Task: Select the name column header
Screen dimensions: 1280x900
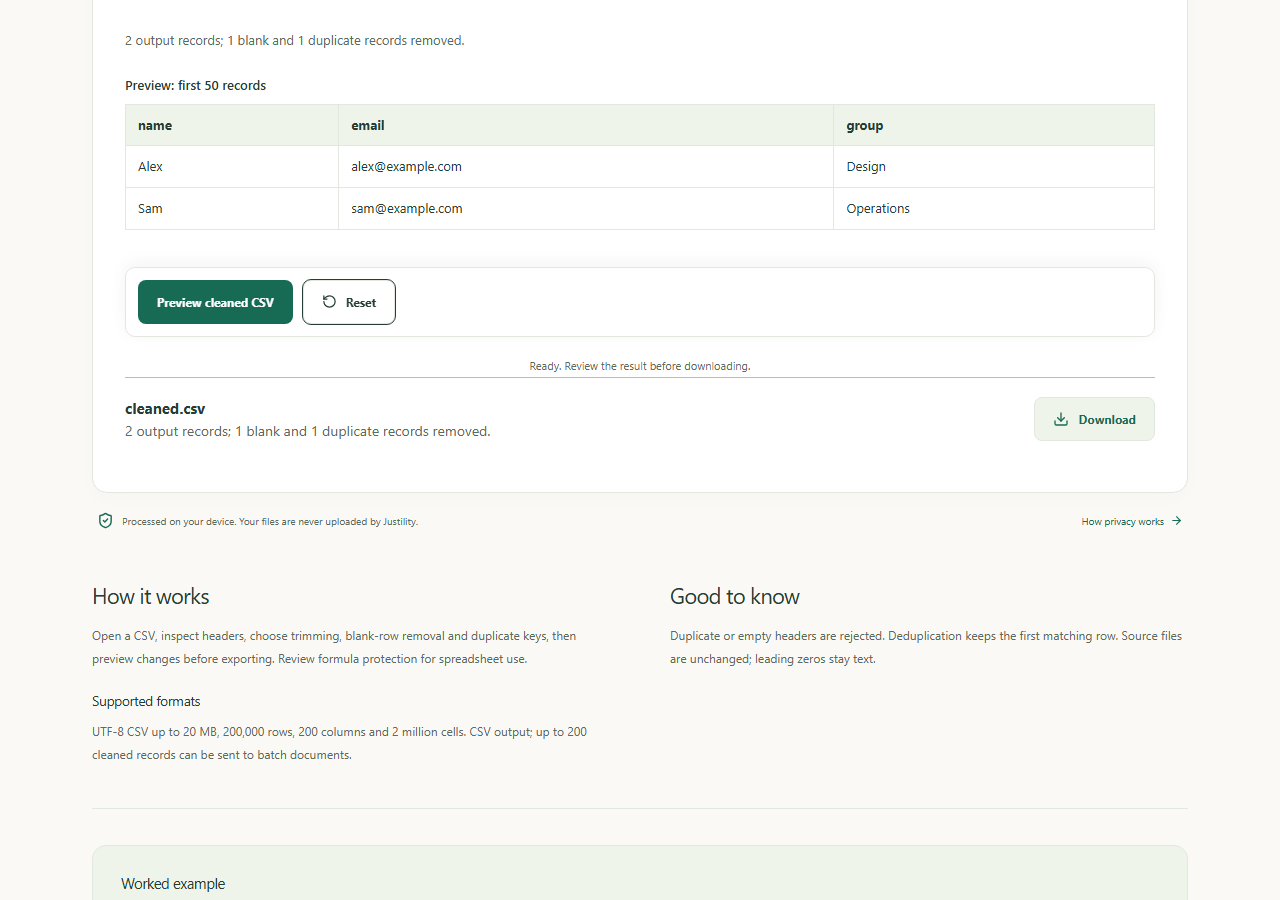Action: pyautogui.click(x=232, y=125)
